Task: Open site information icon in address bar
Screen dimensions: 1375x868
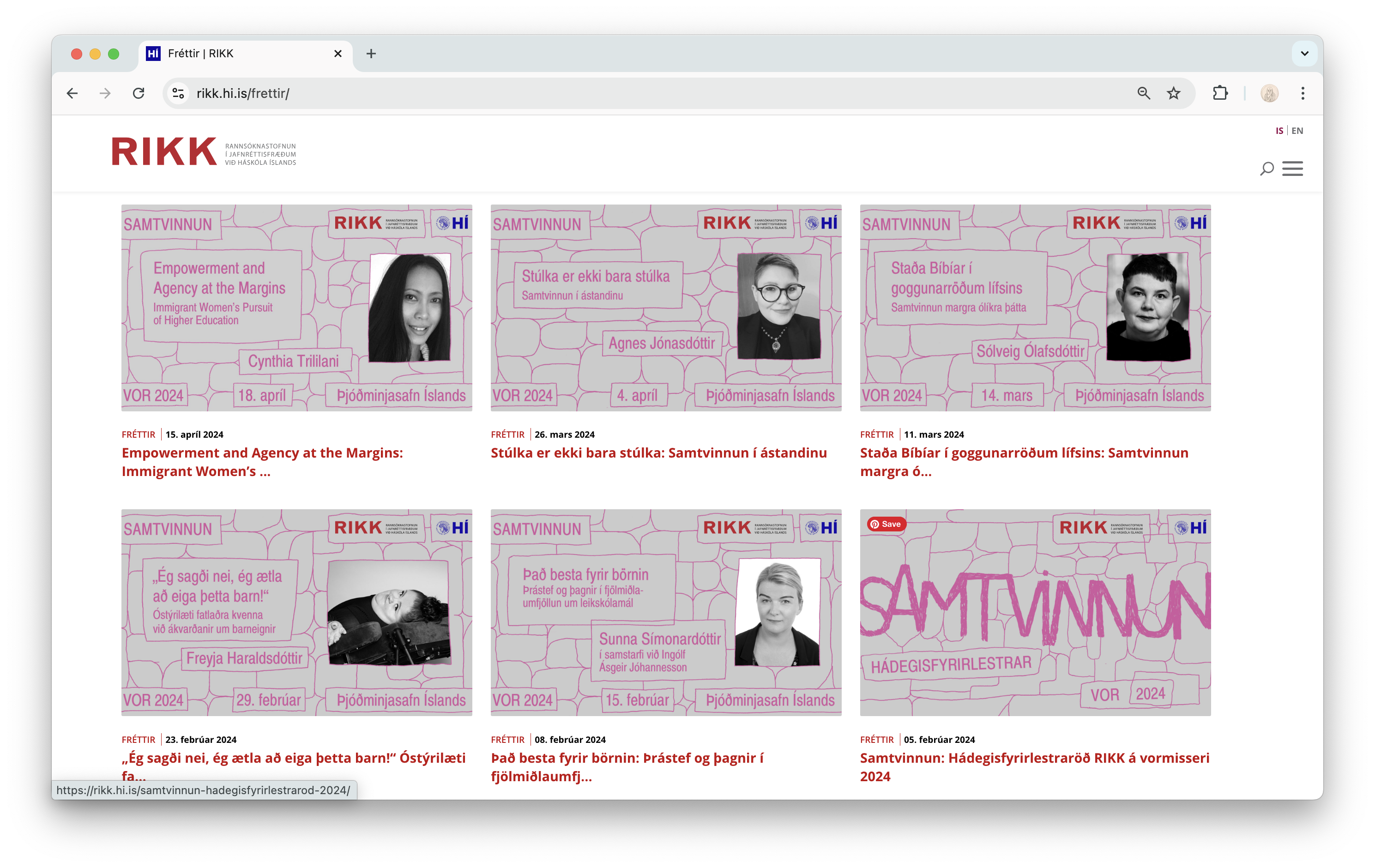Action: tap(178, 93)
